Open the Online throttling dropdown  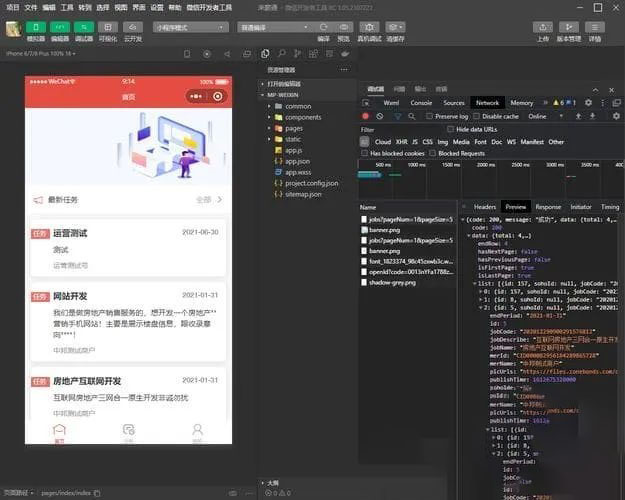[541, 116]
